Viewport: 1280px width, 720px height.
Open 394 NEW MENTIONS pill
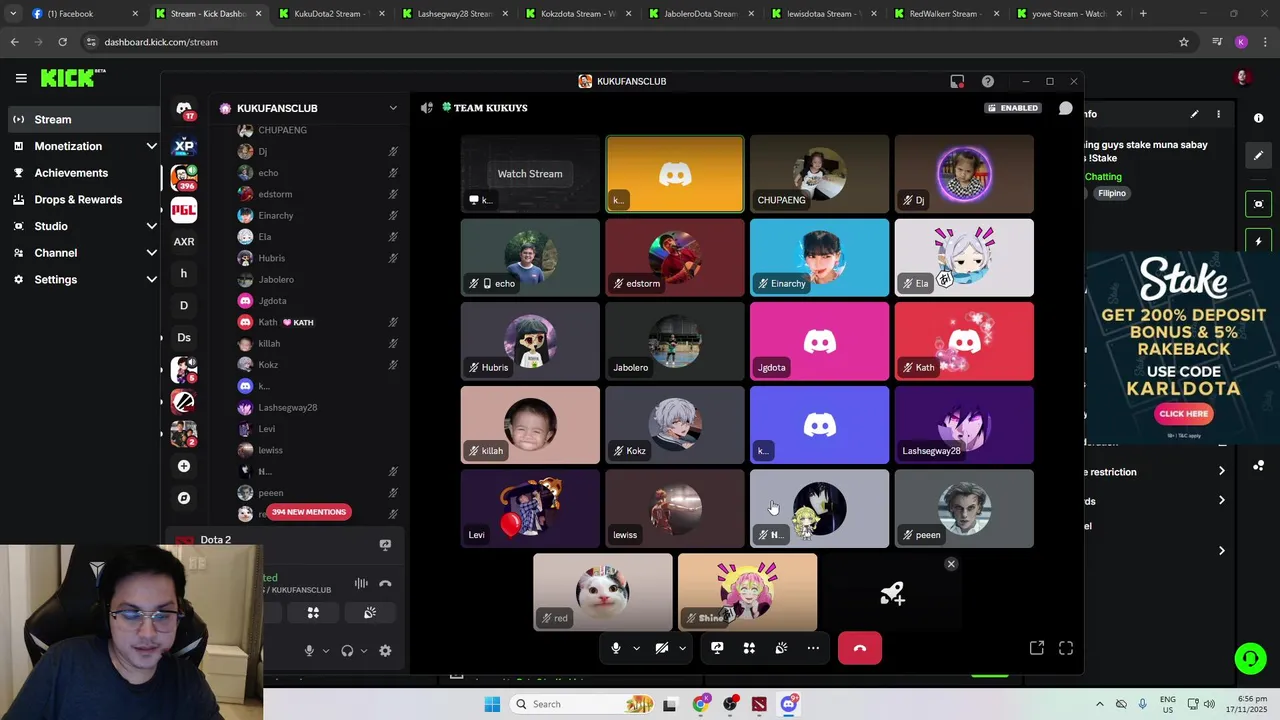pos(309,512)
